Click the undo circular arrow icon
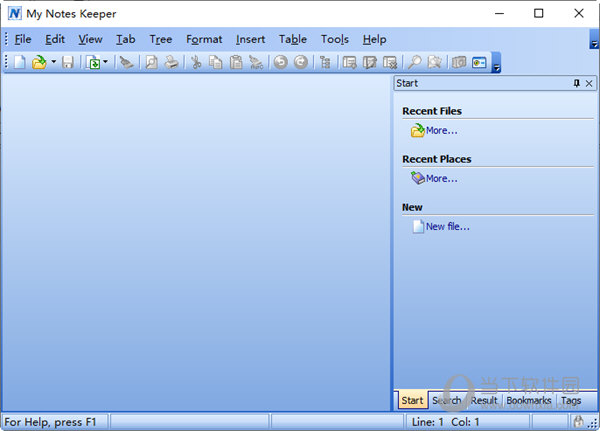This screenshot has width=600, height=431. [280, 62]
